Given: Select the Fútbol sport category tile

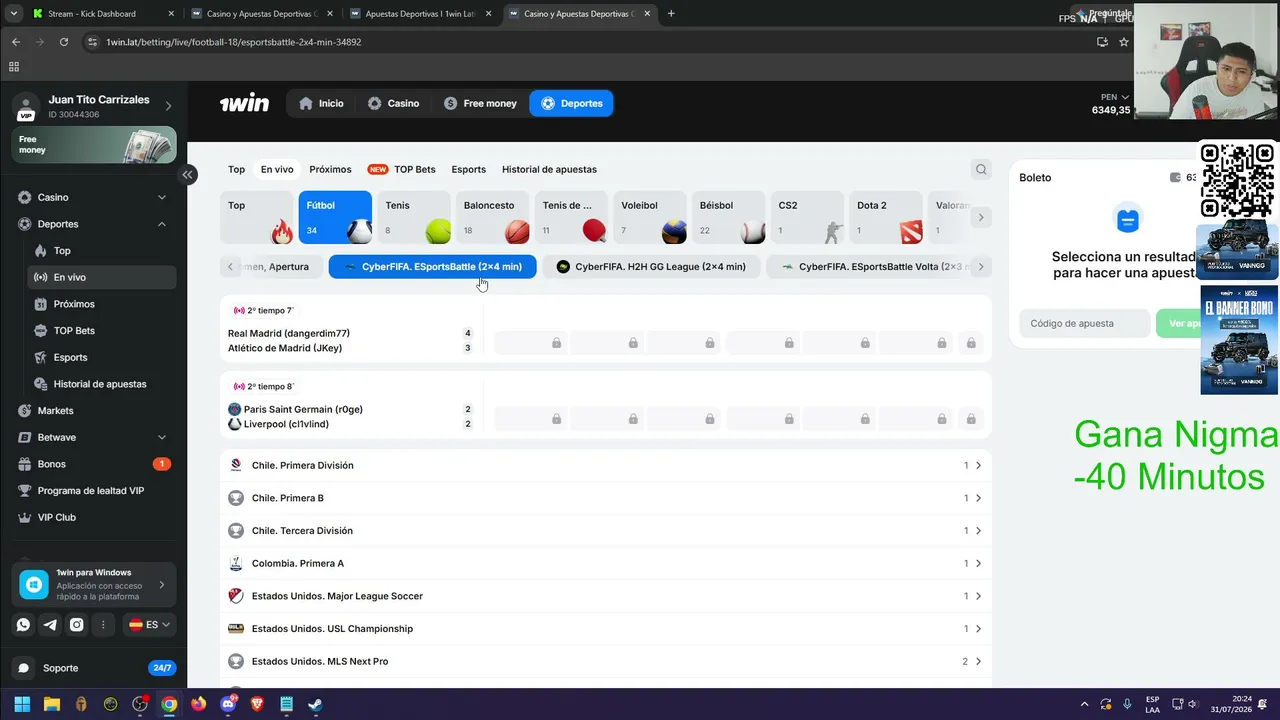Looking at the screenshot, I should point(335,217).
